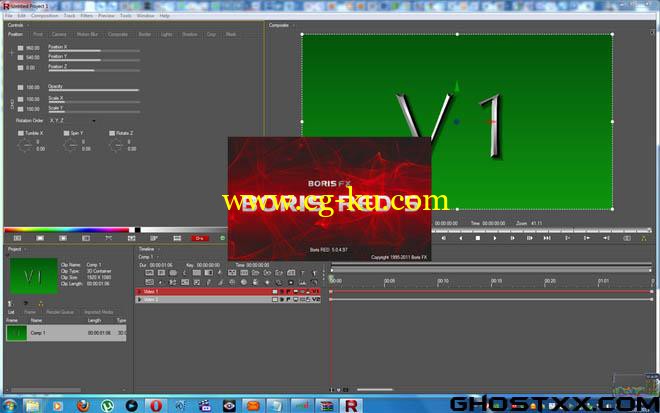
Task: Switch to the Imported Media tab
Action: pyautogui.click(x=98, y=312)
